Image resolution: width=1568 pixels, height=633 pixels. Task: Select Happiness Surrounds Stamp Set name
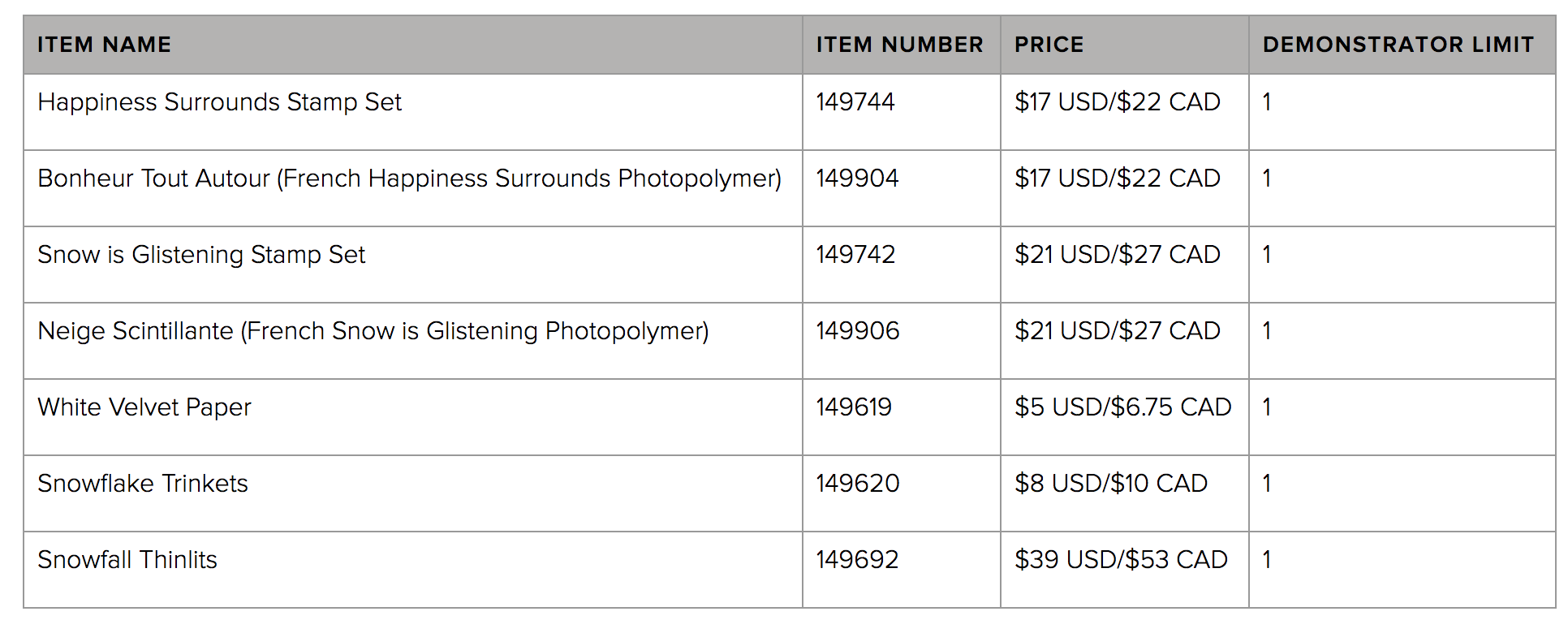(219, 102)
